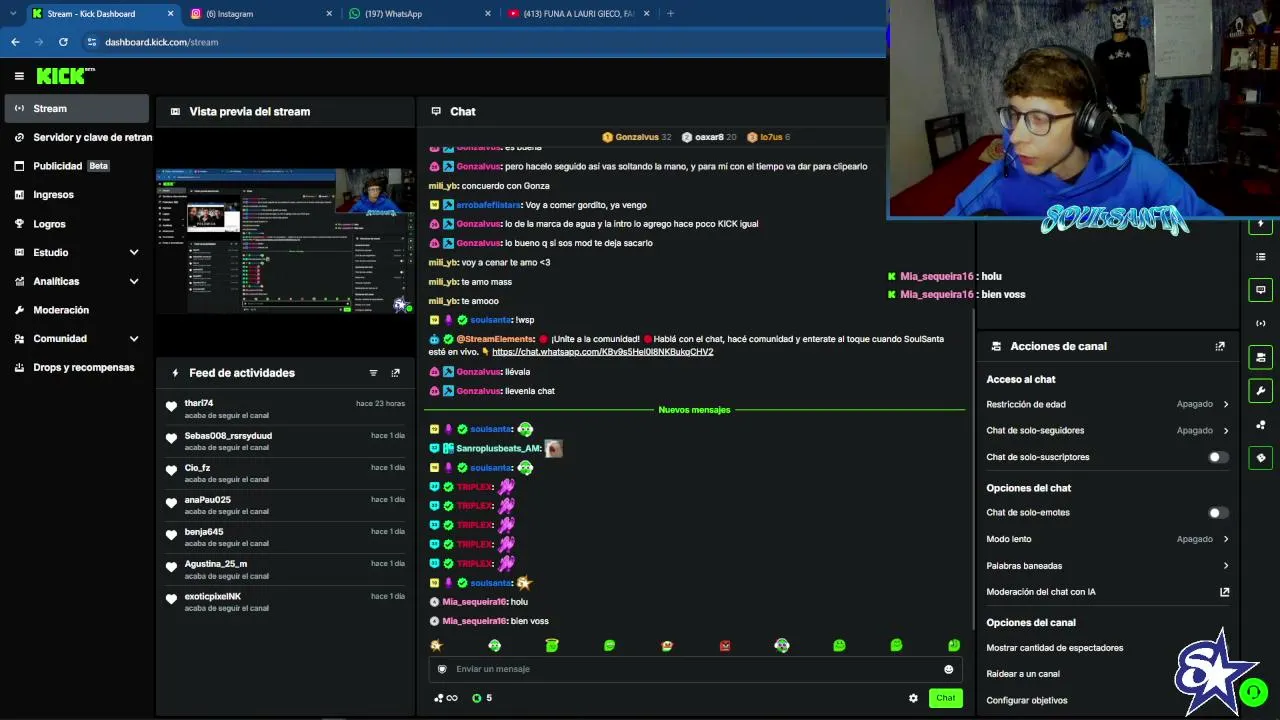Open Publicidad Beta section

tap(77, 166)
